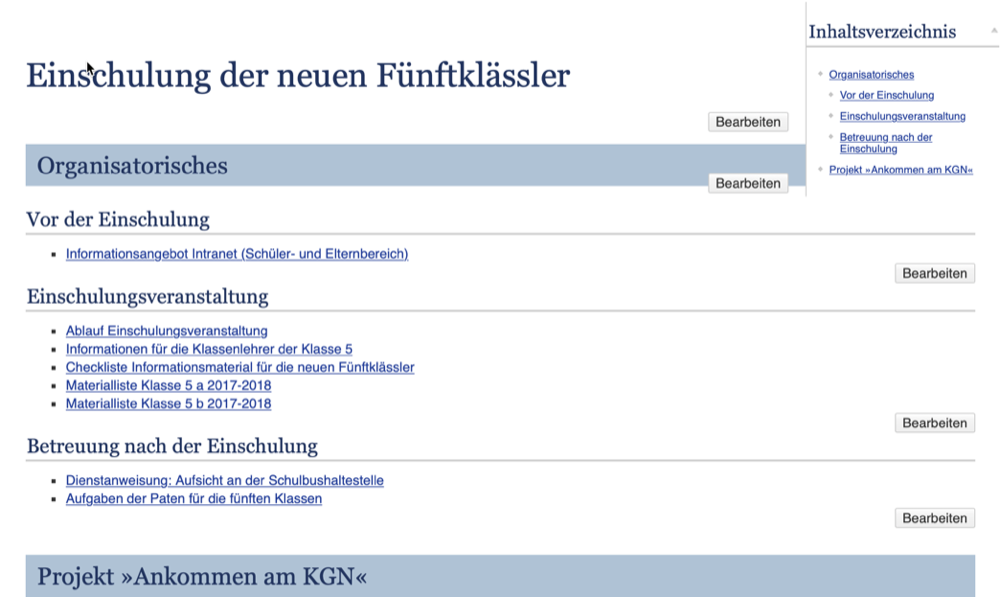Open Aufgaben der Paten für die fünften Klassen

click(x=194, y=499)
